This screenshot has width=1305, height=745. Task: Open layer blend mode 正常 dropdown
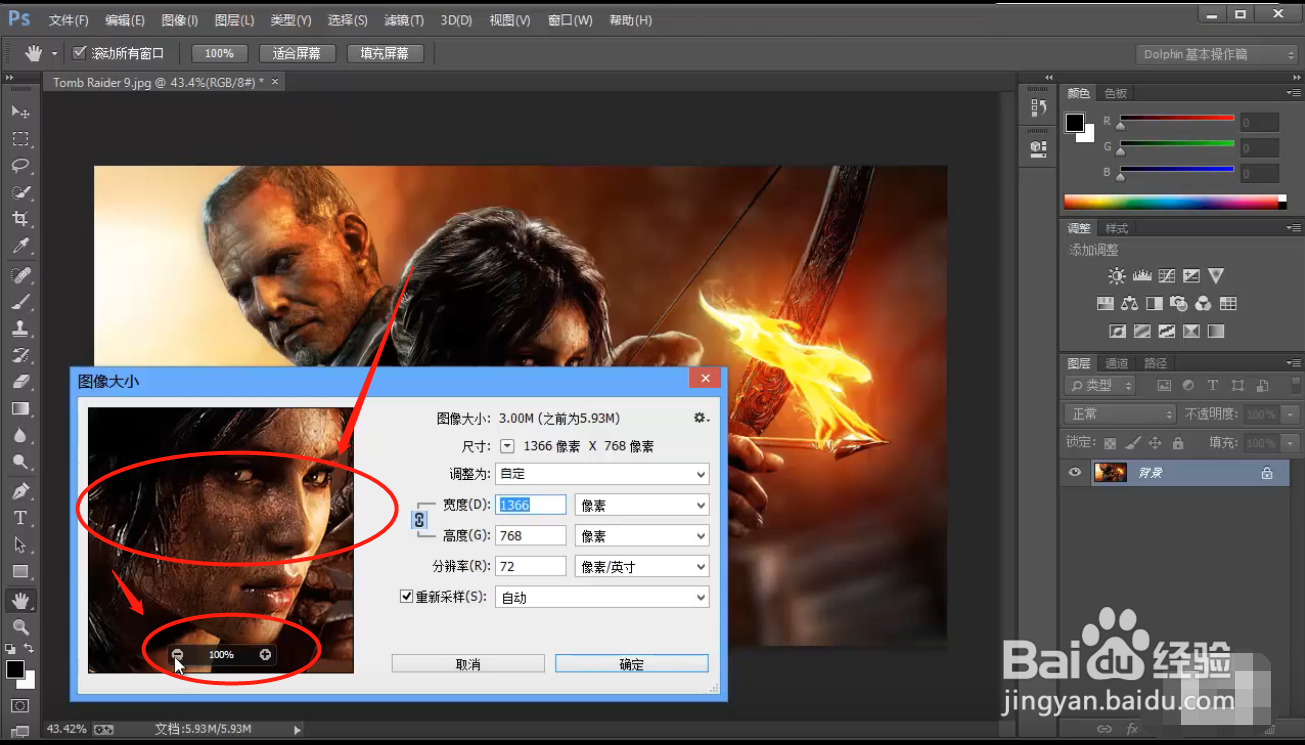(x=1121, y=414)
